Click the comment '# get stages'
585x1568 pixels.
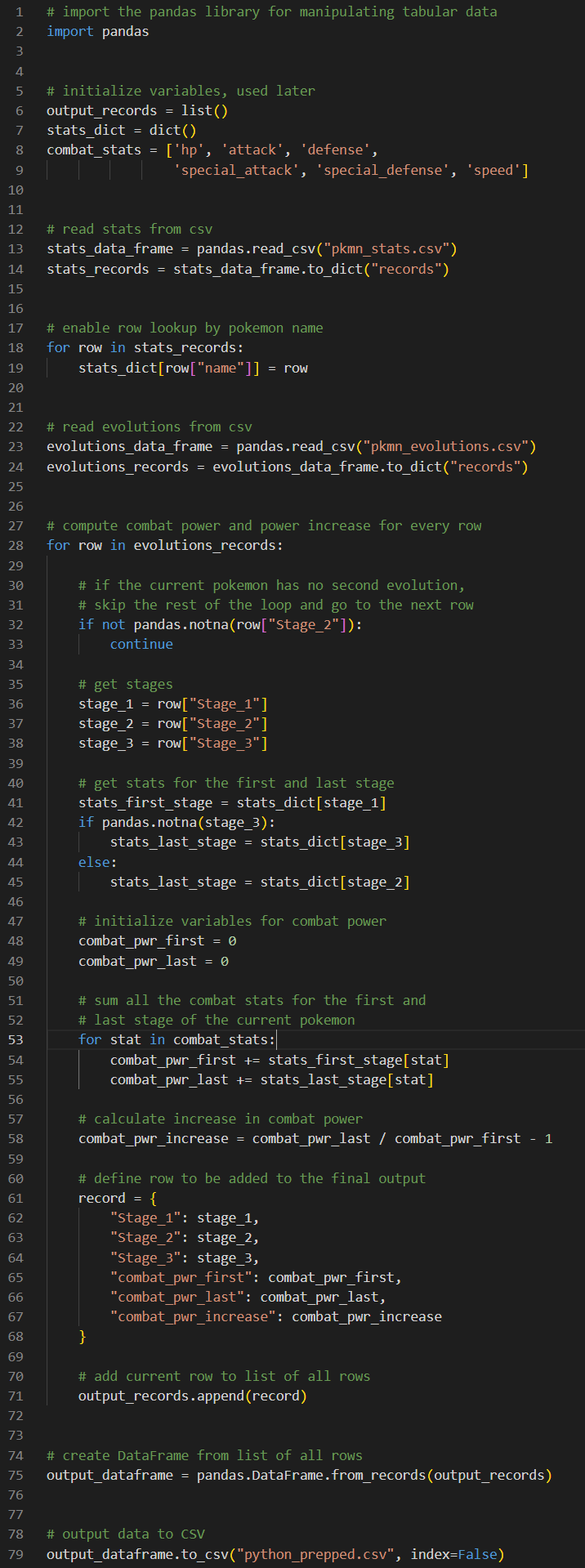tap(126, 684)
